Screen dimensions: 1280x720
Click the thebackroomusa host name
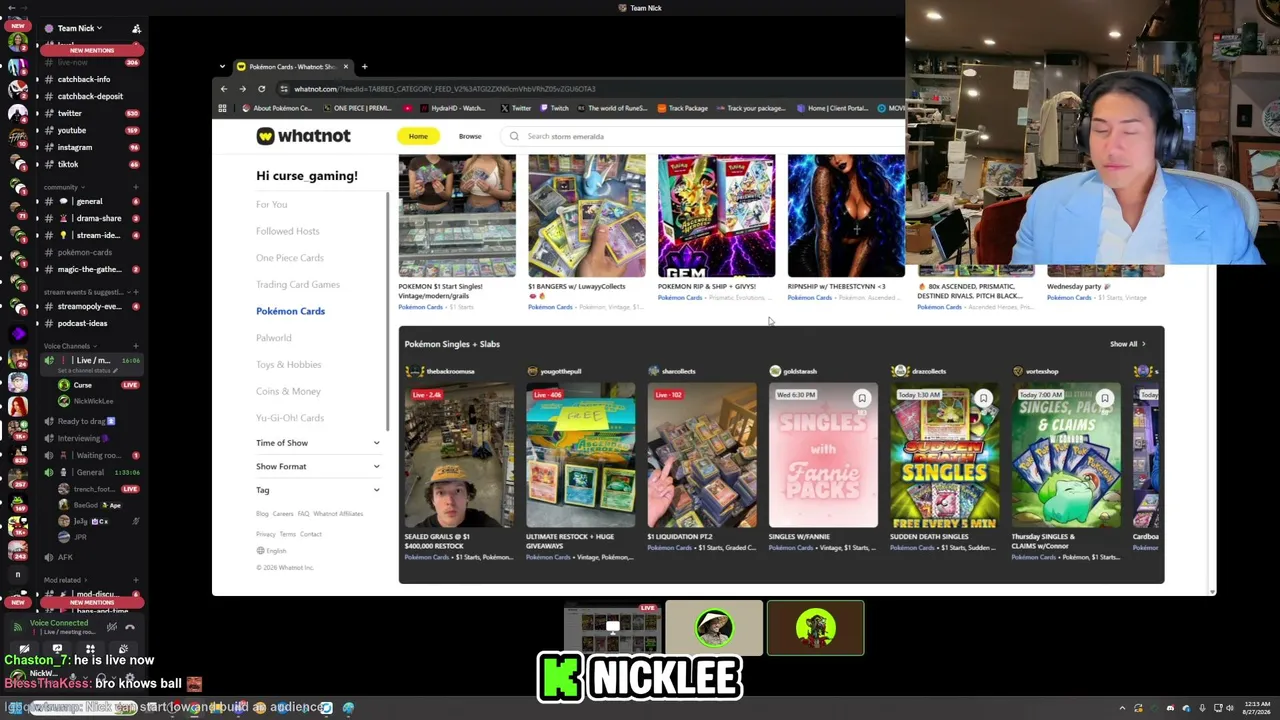[451, 371]
